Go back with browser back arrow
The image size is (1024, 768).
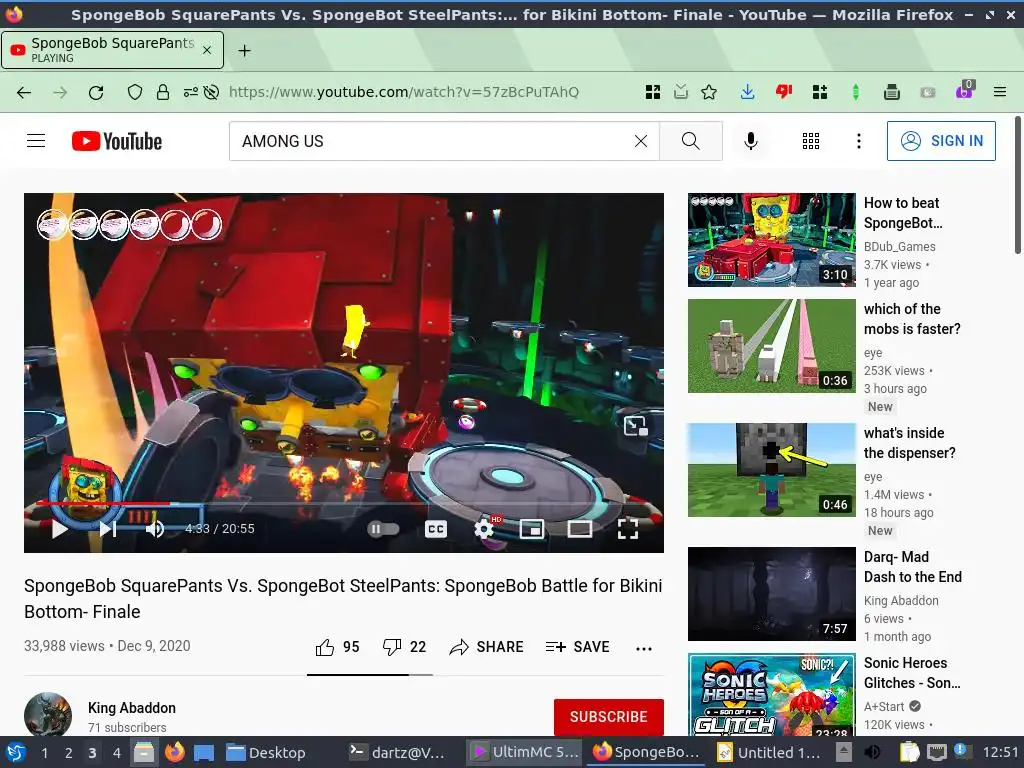pyautogui.click(x=24, y=92)
